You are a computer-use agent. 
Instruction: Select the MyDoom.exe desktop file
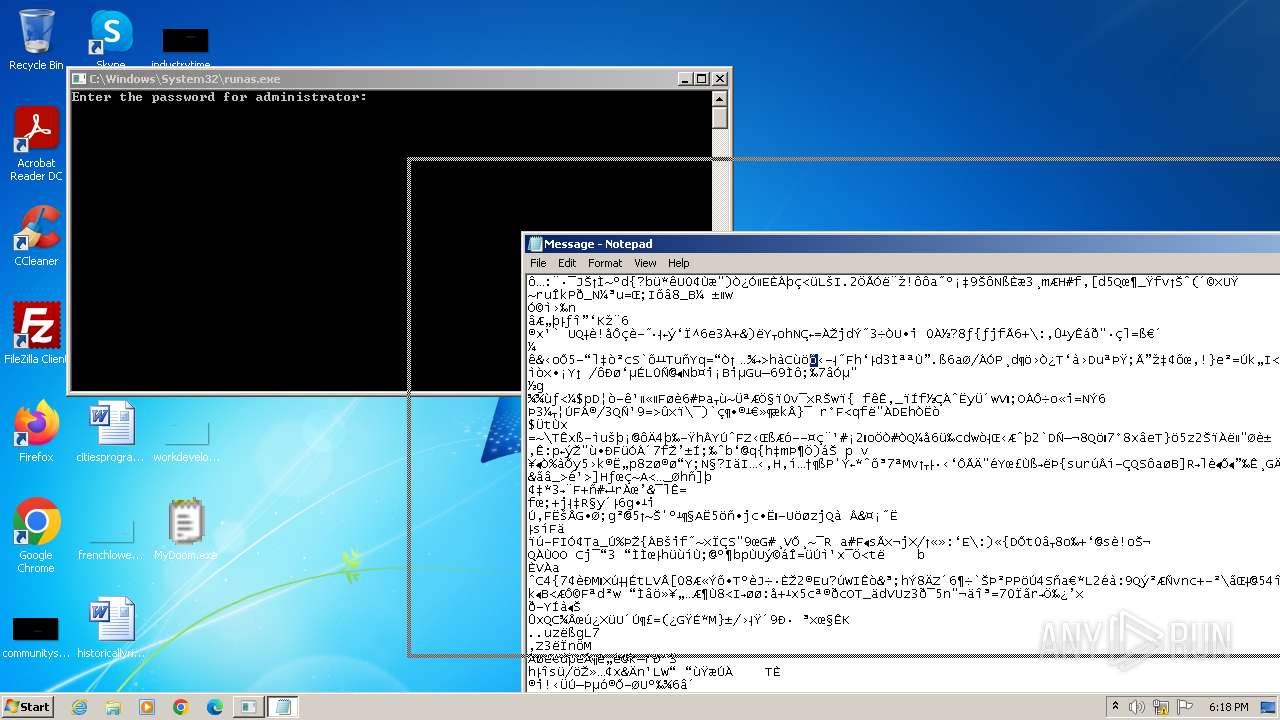pos(186,529)
